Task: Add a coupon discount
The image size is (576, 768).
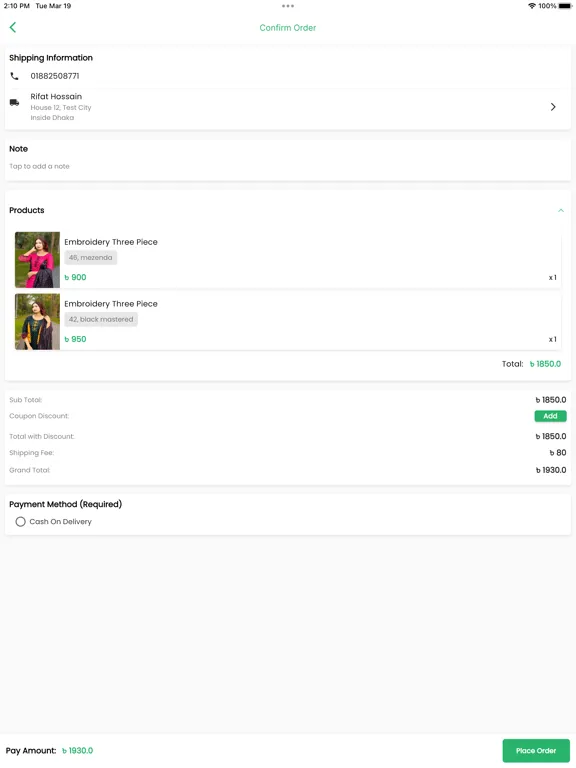Action: (x=550, y=416)
